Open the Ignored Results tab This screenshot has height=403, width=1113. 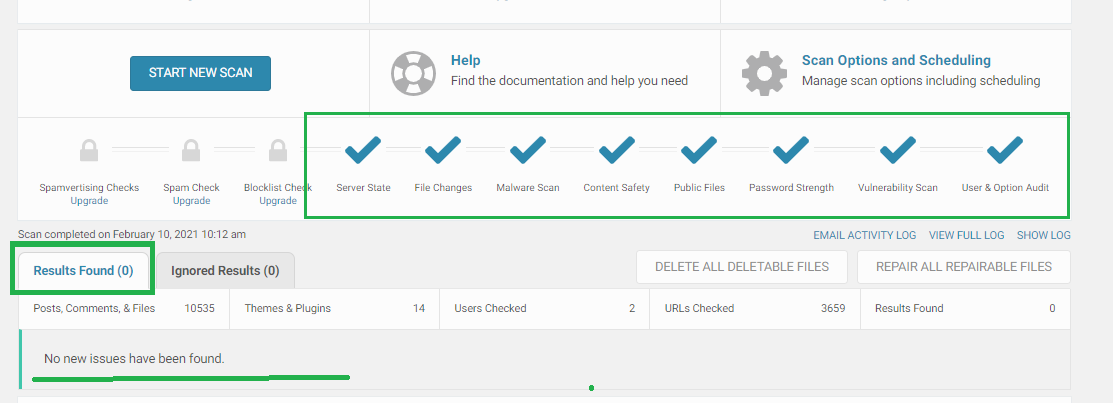coord(225,270)
